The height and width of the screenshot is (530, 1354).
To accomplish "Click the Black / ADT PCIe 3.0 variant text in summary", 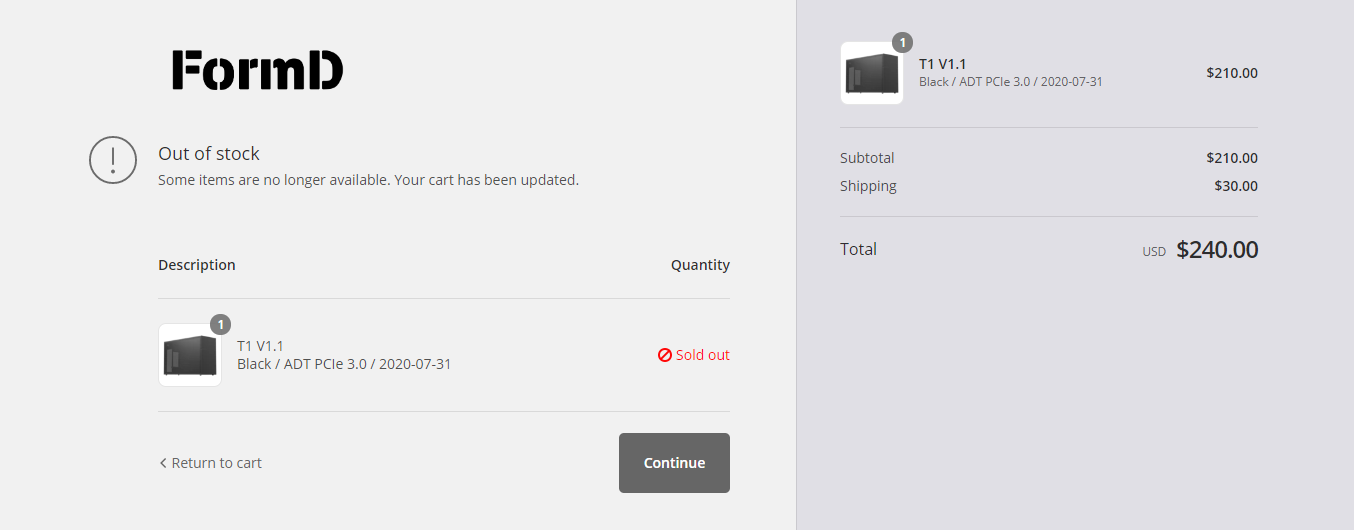I will pos(1010,82).
